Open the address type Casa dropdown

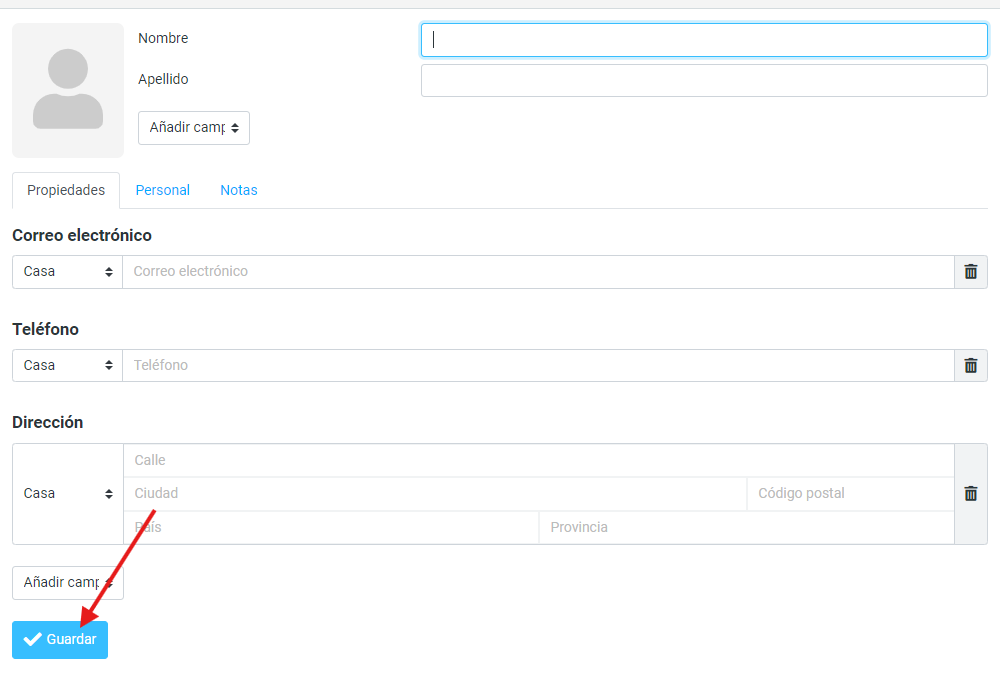68,494
